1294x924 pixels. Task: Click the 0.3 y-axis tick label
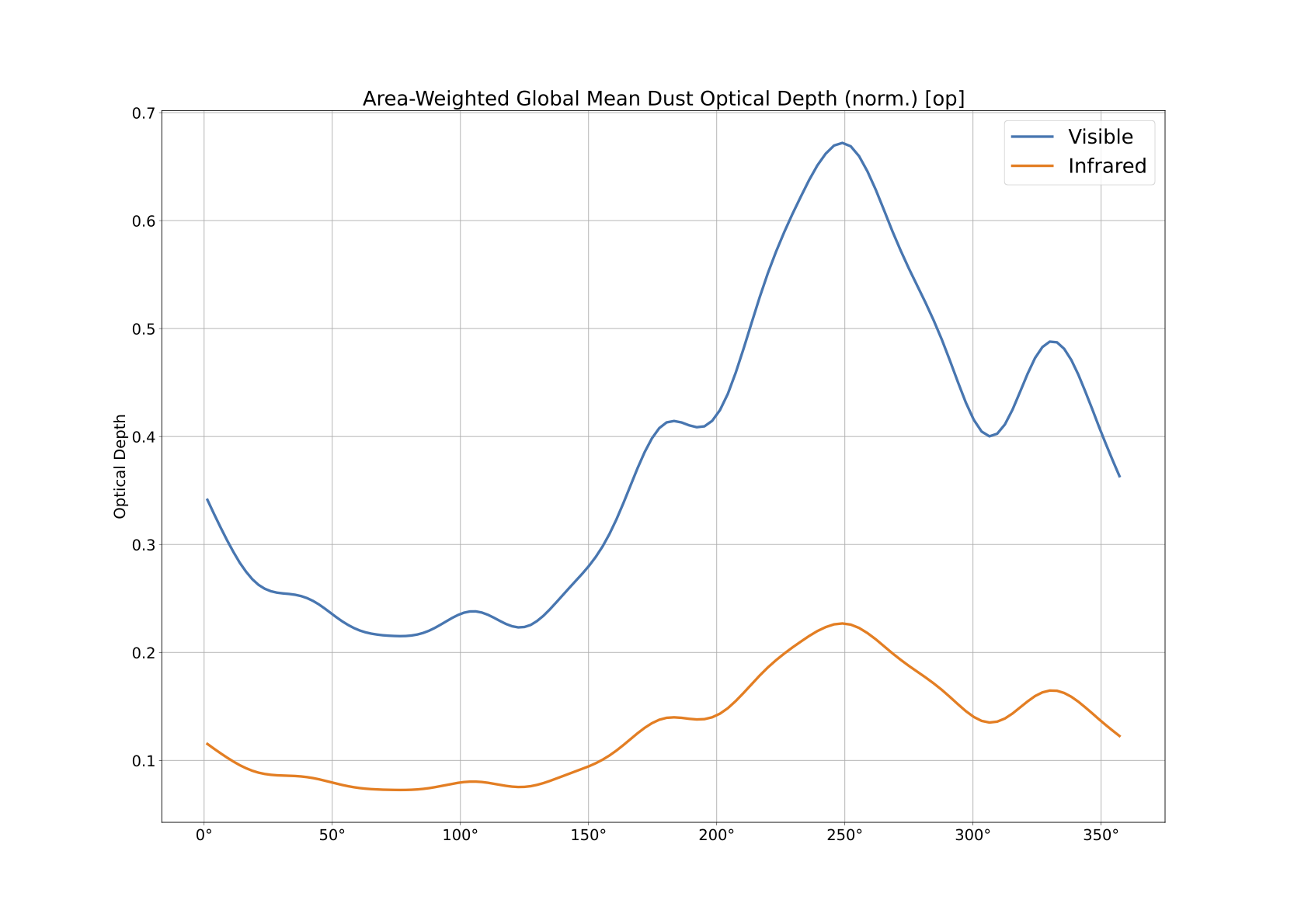(x=143, y=545)
